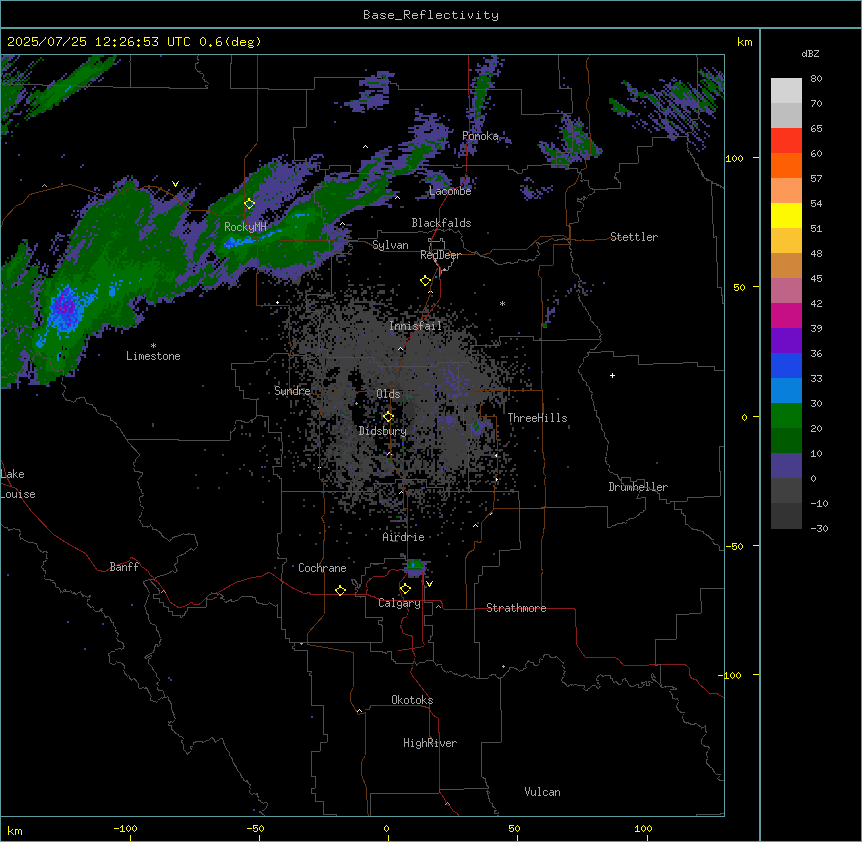Image resolution: width=862 pixels, height=842 pixels.
Task: Click the Ponoka label
Action: pyautogui.click(x=480, y=136)
